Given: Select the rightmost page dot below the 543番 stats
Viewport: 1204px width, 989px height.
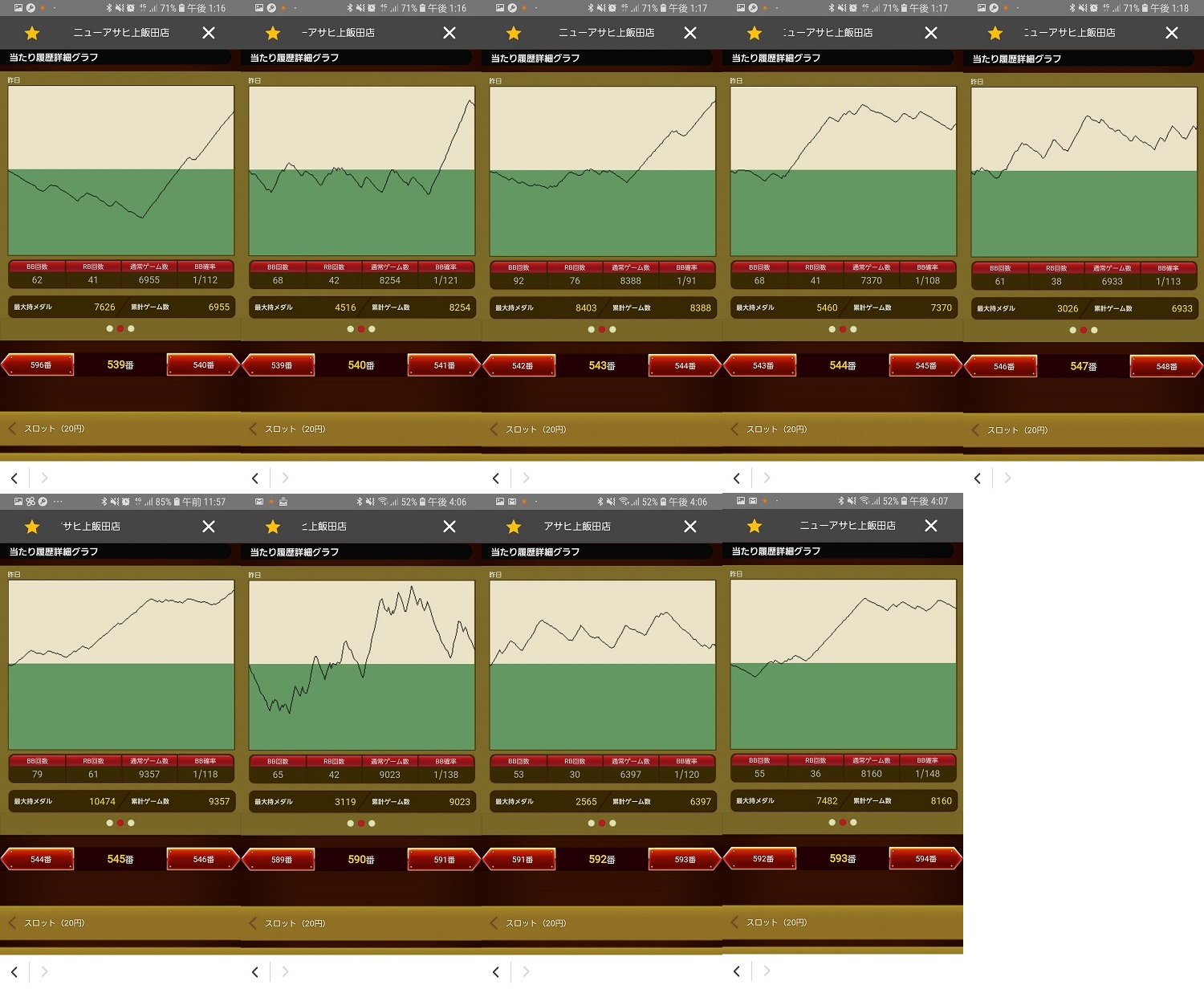Looking at the screenshot, I should pyautogui.click(x=612, y=329).
